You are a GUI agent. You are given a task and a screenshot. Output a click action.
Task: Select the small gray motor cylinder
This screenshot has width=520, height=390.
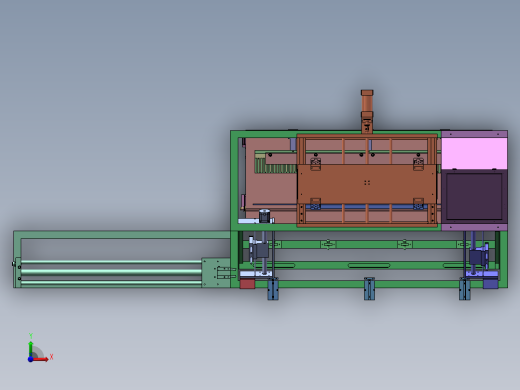tap(264, 216)
